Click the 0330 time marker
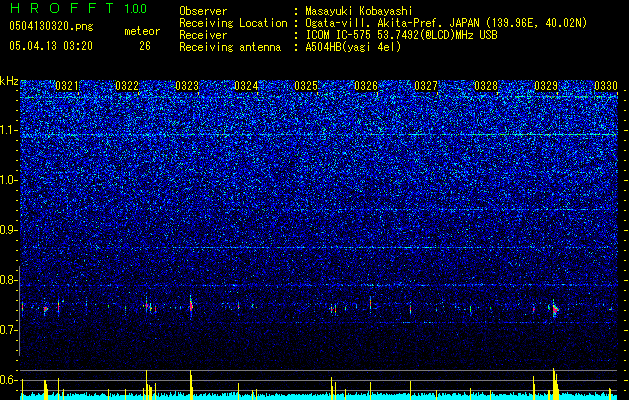Image resolution: width=629 pixels, height=400 pixels. (606, 86)
